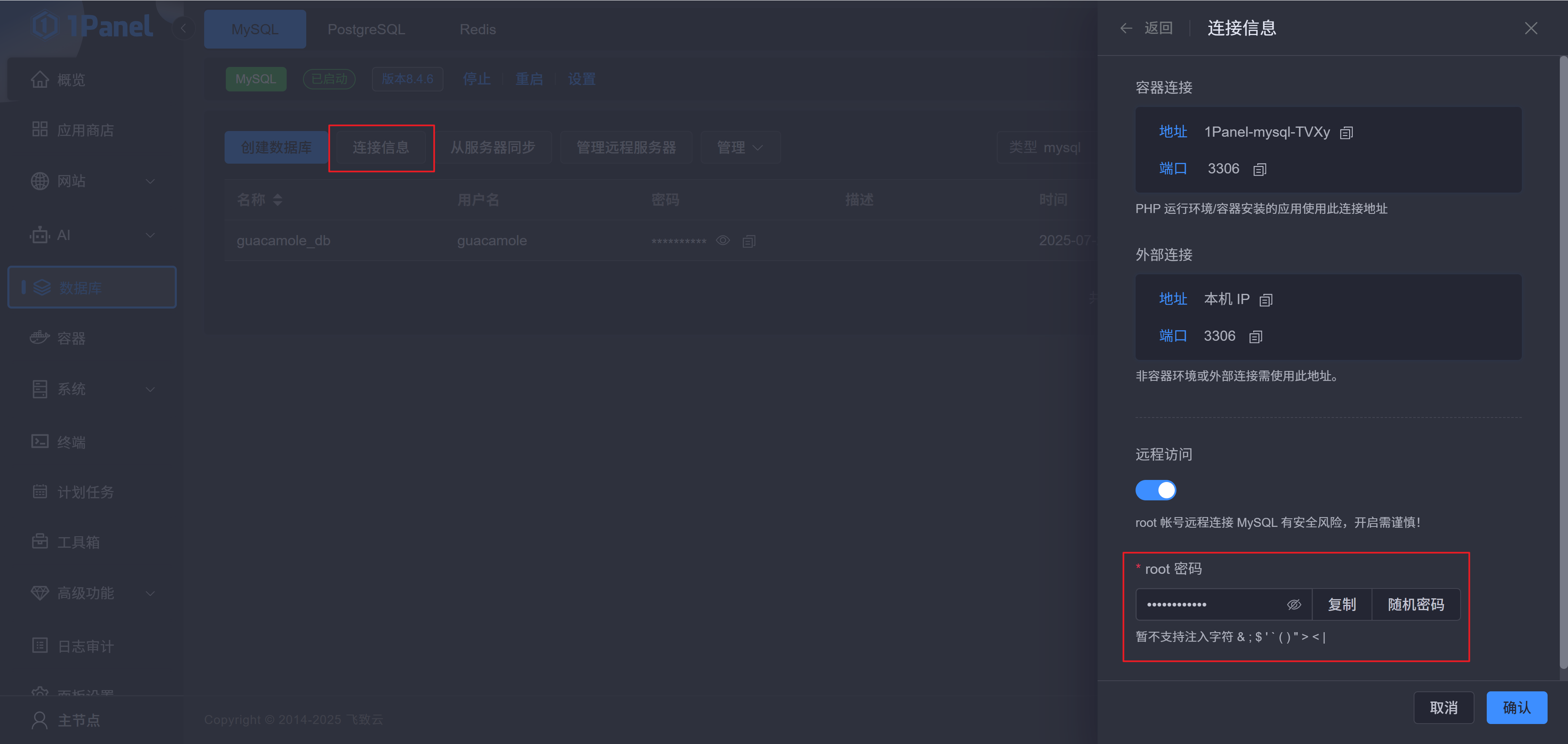This screenshot has width=1568, height=744.
Task: Click the 复制 button for root password
Action: [x=1341, y=604]
